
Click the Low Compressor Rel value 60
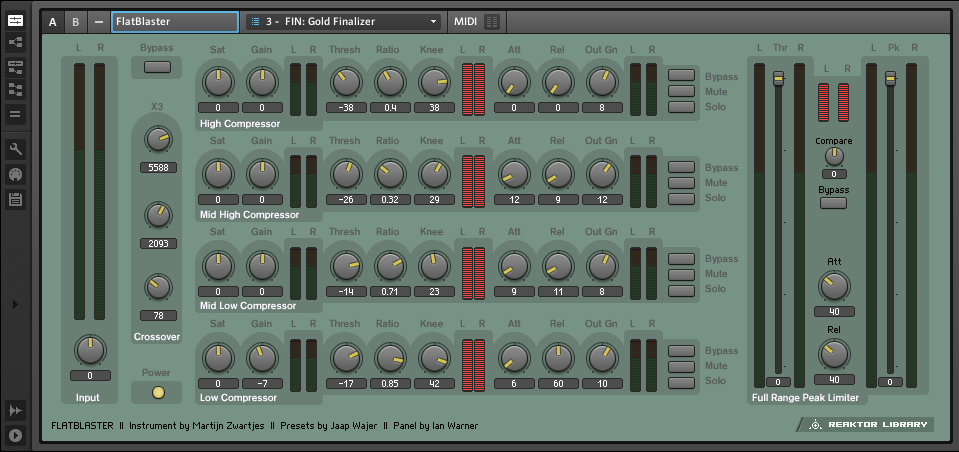tap(558, 384)
